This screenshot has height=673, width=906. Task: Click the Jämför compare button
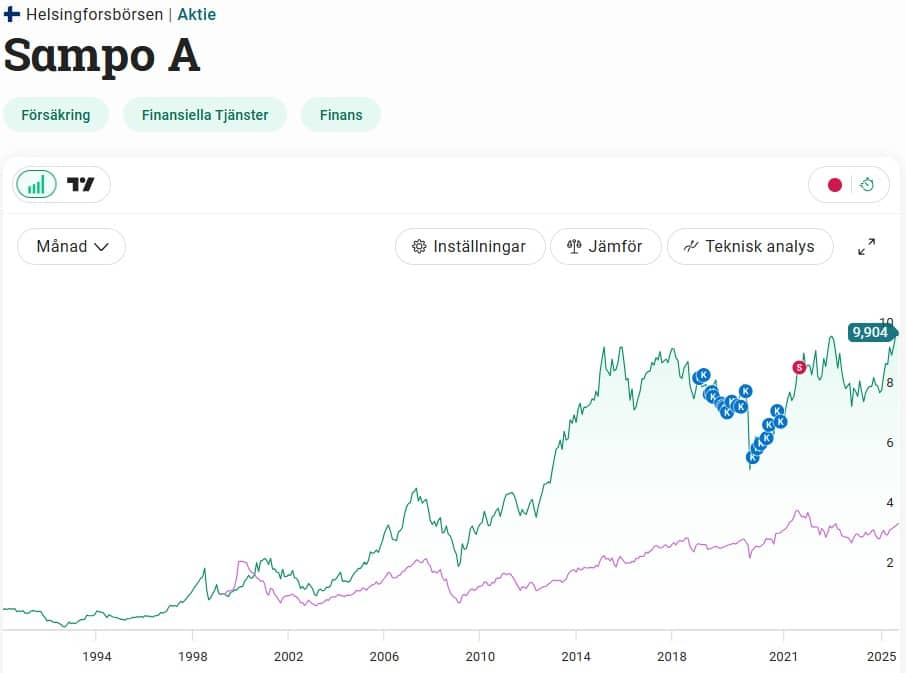click(606, 246)
